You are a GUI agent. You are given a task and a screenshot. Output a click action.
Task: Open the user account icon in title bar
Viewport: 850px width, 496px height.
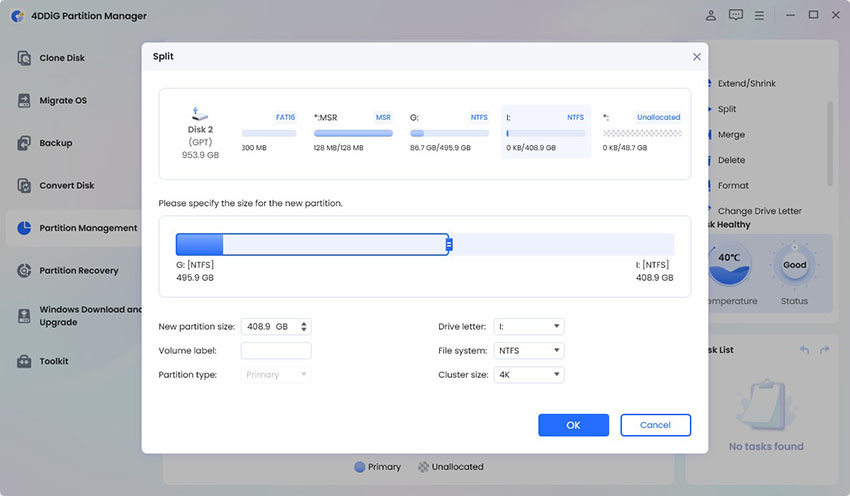point(711,15)
